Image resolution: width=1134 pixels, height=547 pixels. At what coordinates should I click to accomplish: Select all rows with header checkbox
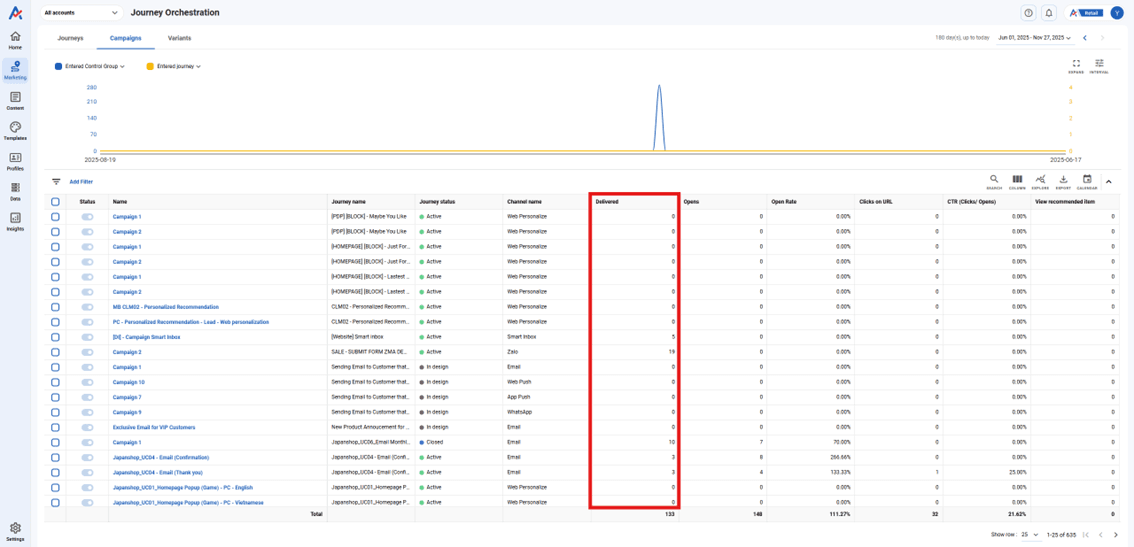55,202
